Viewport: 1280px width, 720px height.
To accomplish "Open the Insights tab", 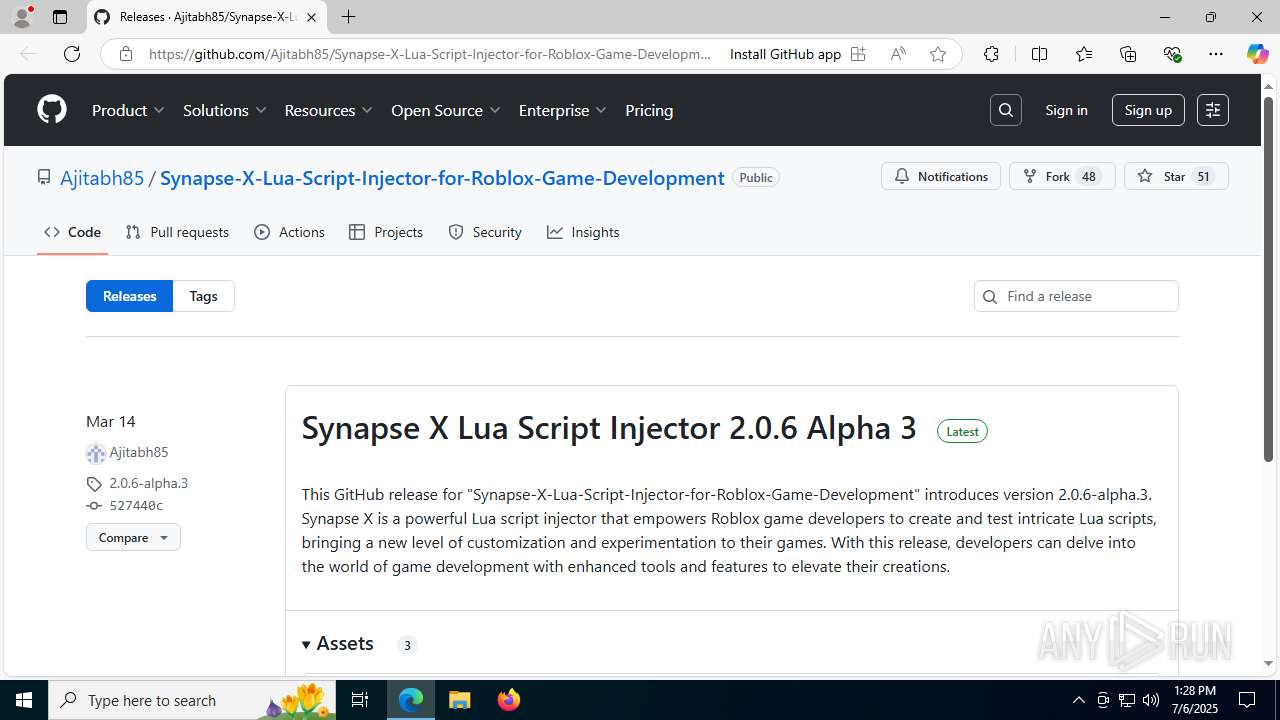I will [x=583, y=232].
